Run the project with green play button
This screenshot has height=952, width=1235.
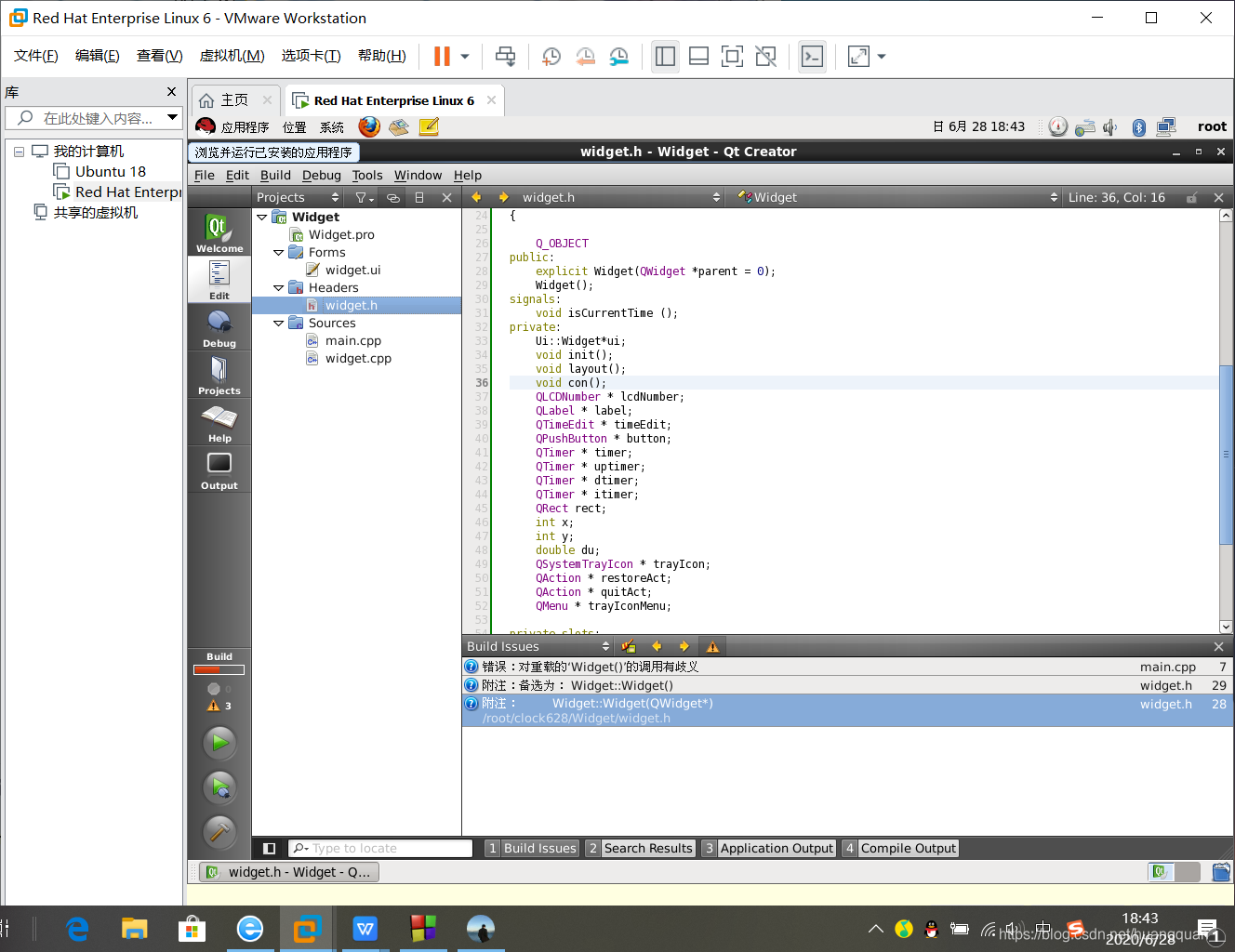219,742
